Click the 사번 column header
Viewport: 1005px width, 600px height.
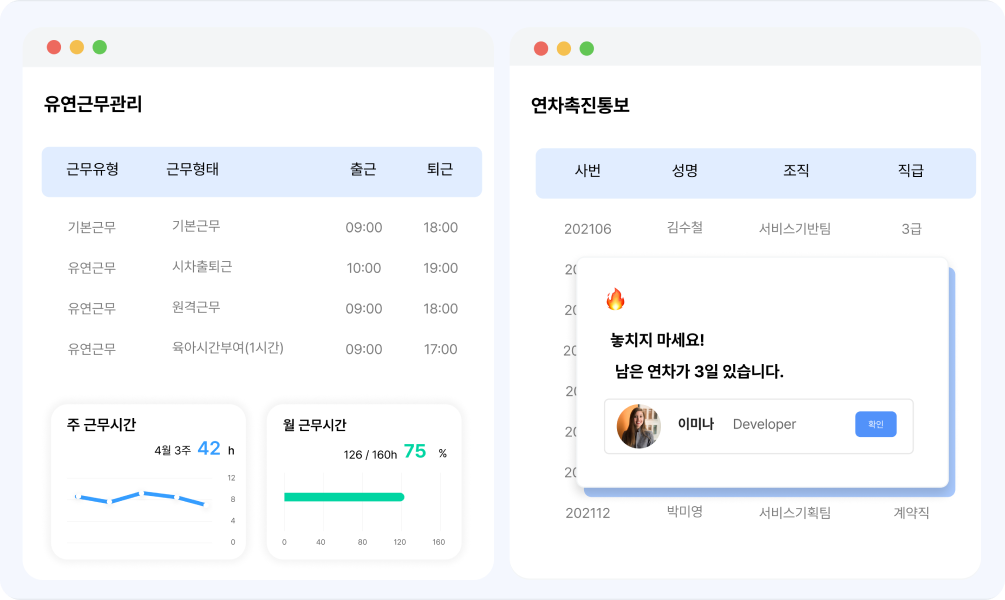588,171
